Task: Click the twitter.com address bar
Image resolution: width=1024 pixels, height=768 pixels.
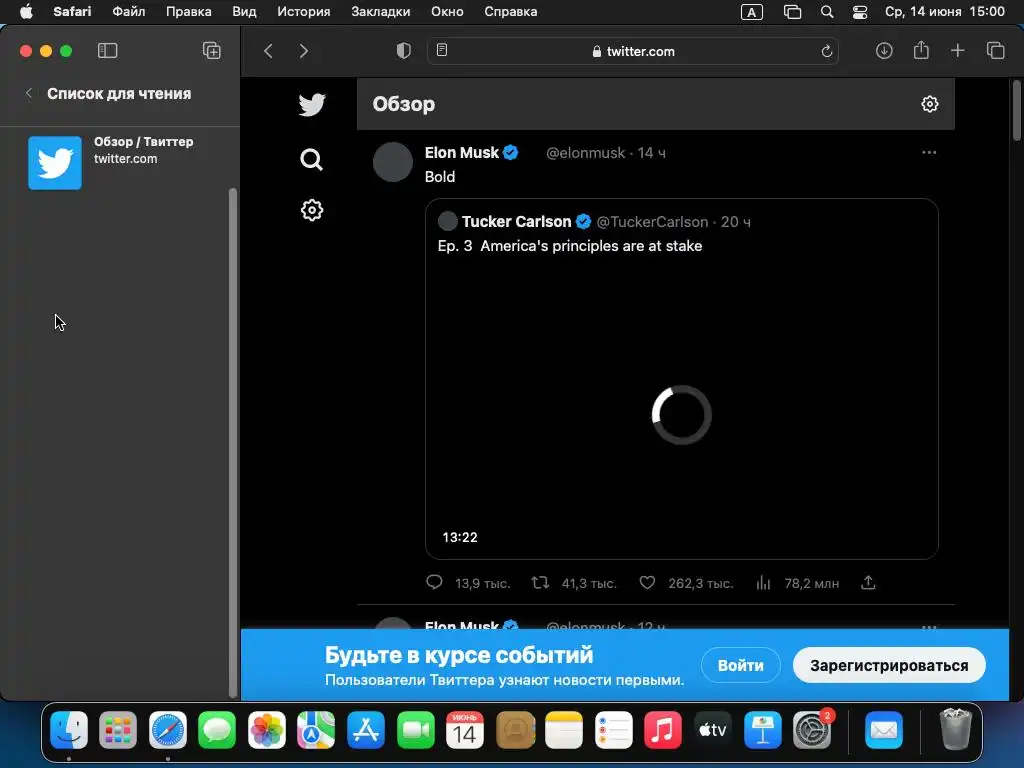Action: click(x=633, y=51)
